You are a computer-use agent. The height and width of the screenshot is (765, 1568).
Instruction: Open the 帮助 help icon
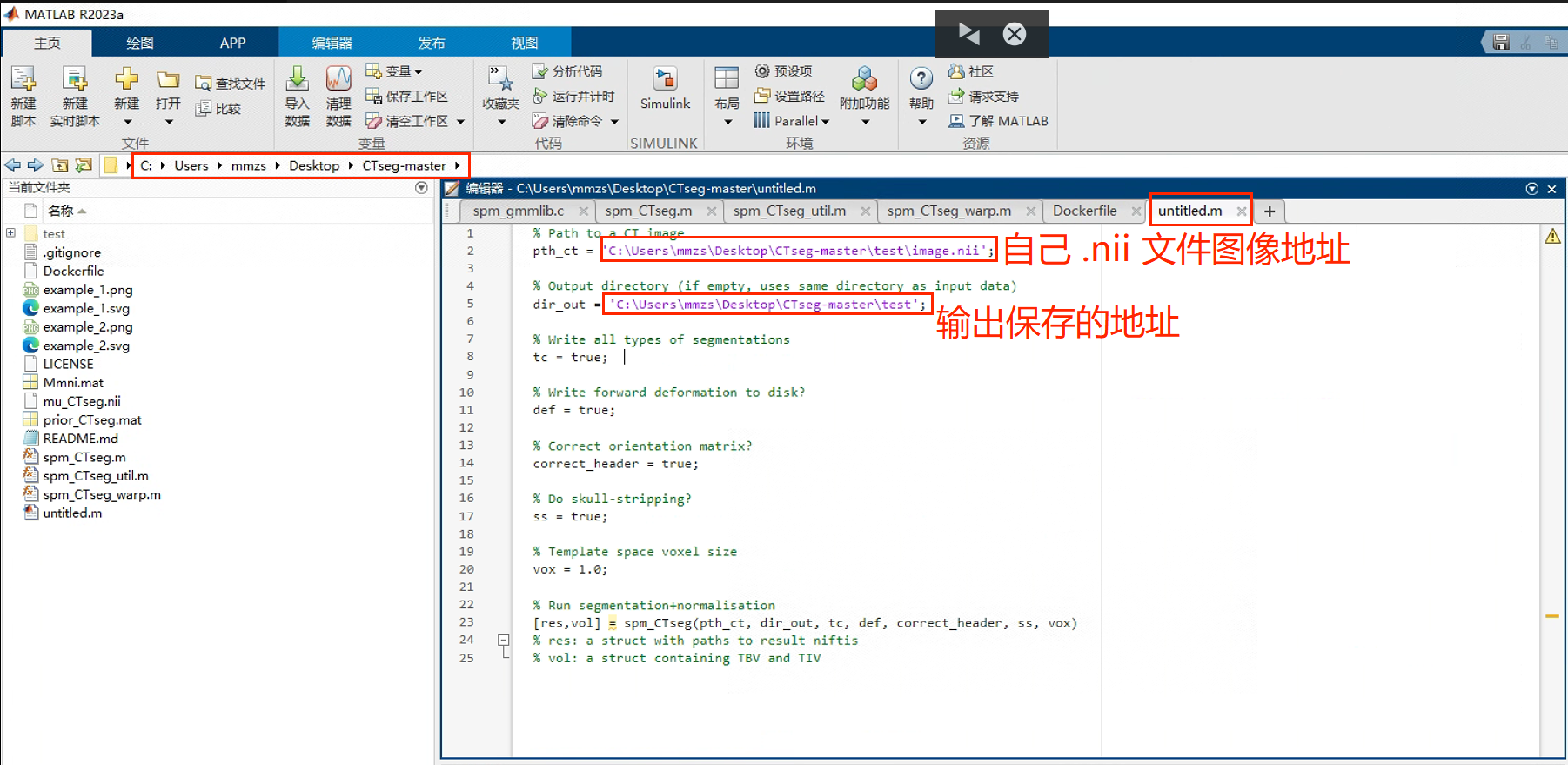[921, 79]
